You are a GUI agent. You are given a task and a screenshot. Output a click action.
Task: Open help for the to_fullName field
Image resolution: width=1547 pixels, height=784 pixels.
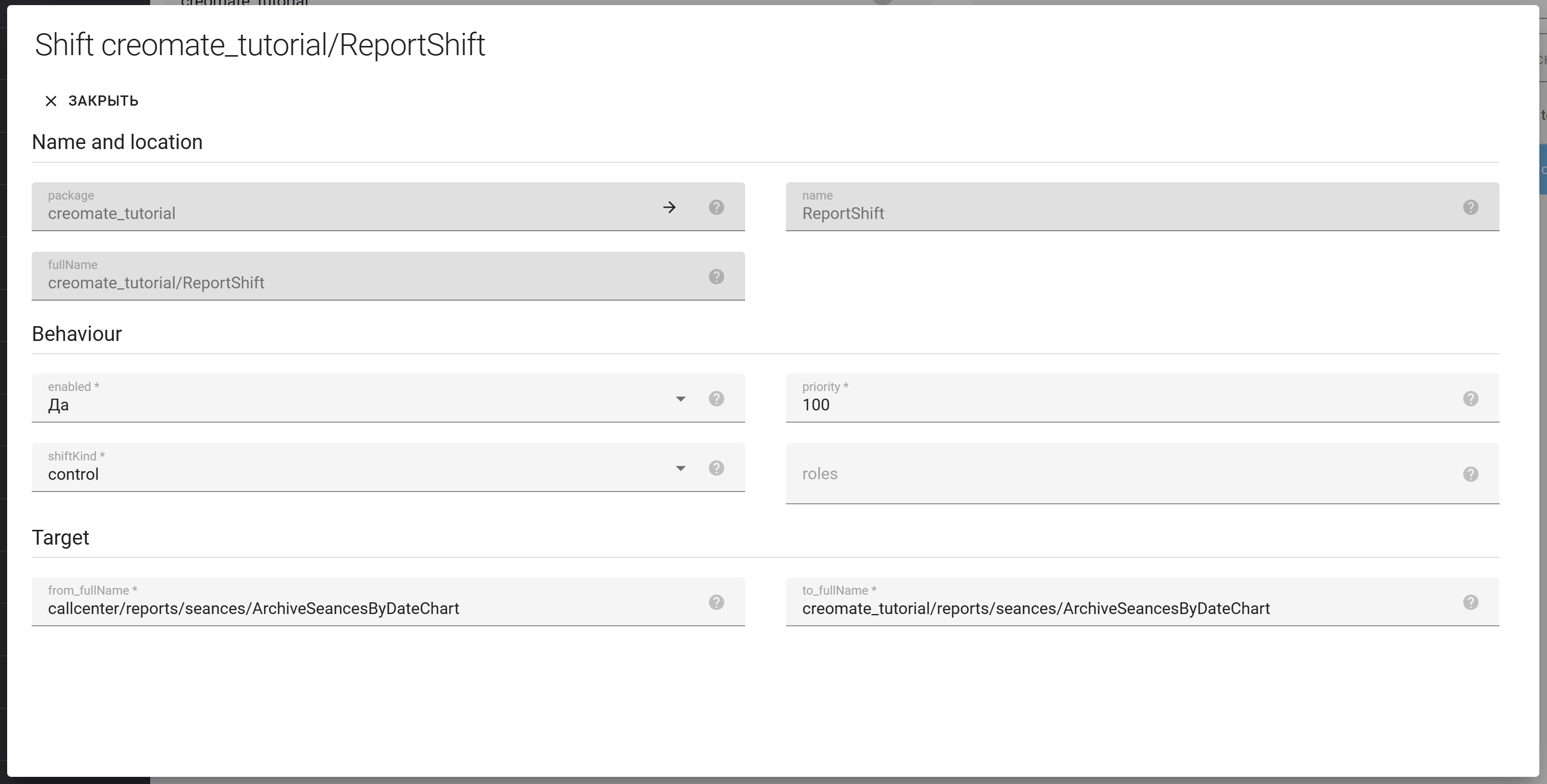(1470, 602)
